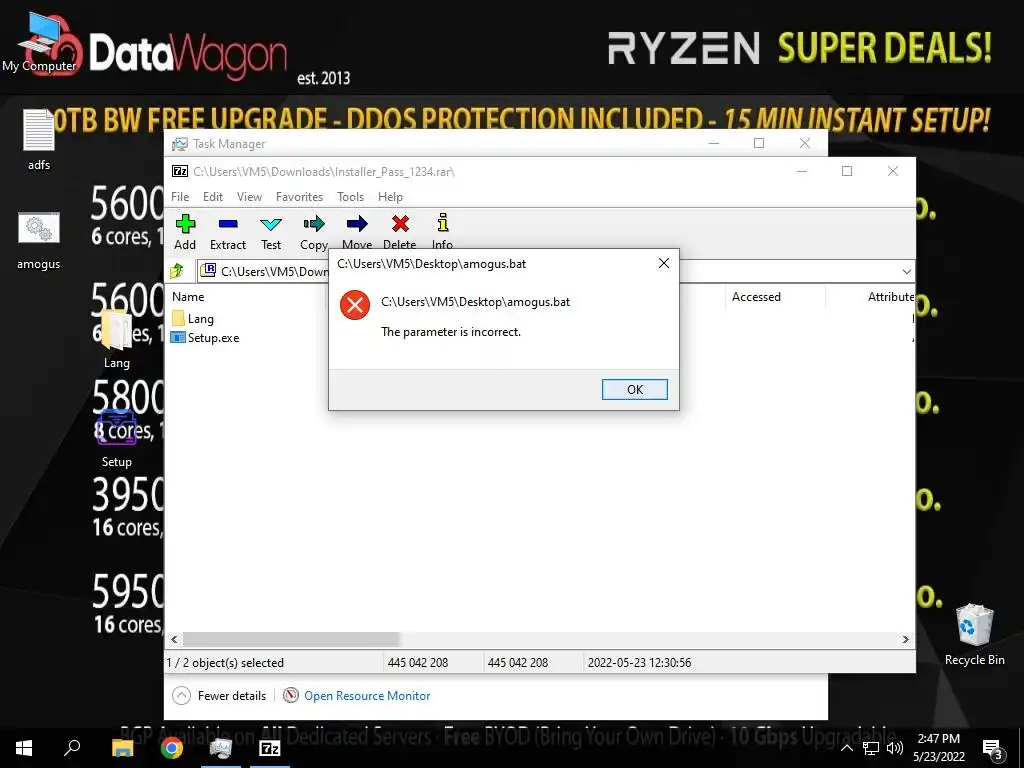Click right arrow of the horizontal scrollbar
The image size is (1024, 768).
point(906,639)
